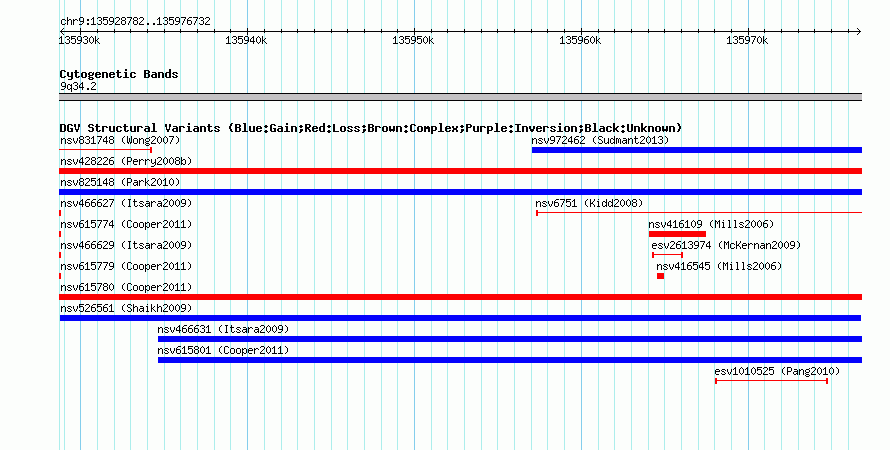This screenshot has height=450, width=890.
Task: Click the 9q34.2 band label
Action: (78, 87)
